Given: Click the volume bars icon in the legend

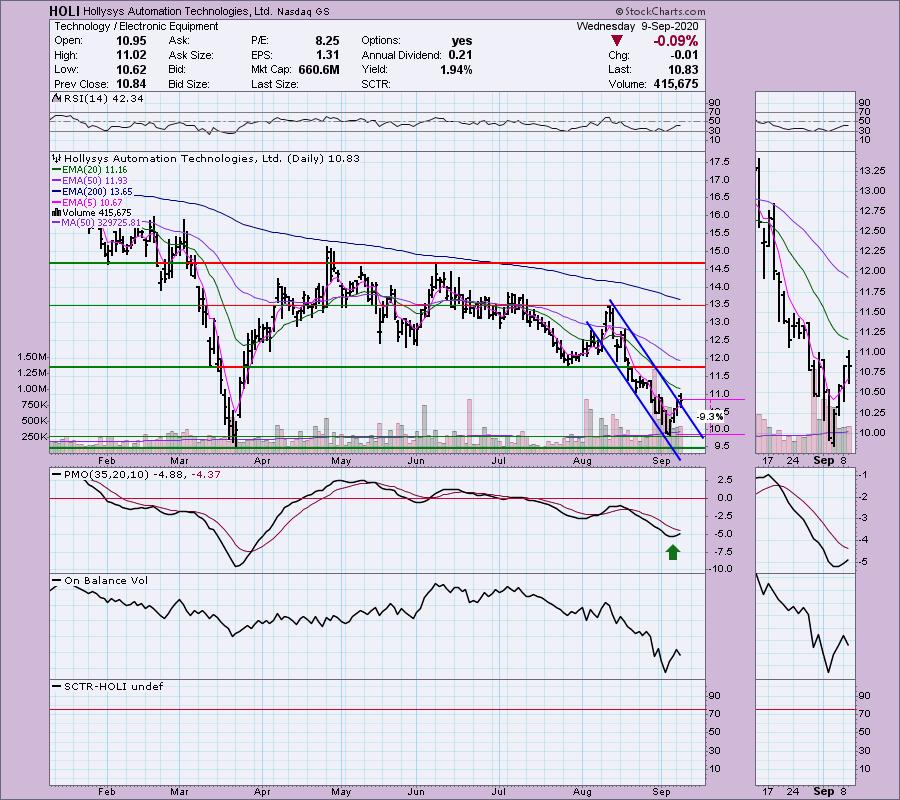Looking at the screenshot, I should [56, 212].
